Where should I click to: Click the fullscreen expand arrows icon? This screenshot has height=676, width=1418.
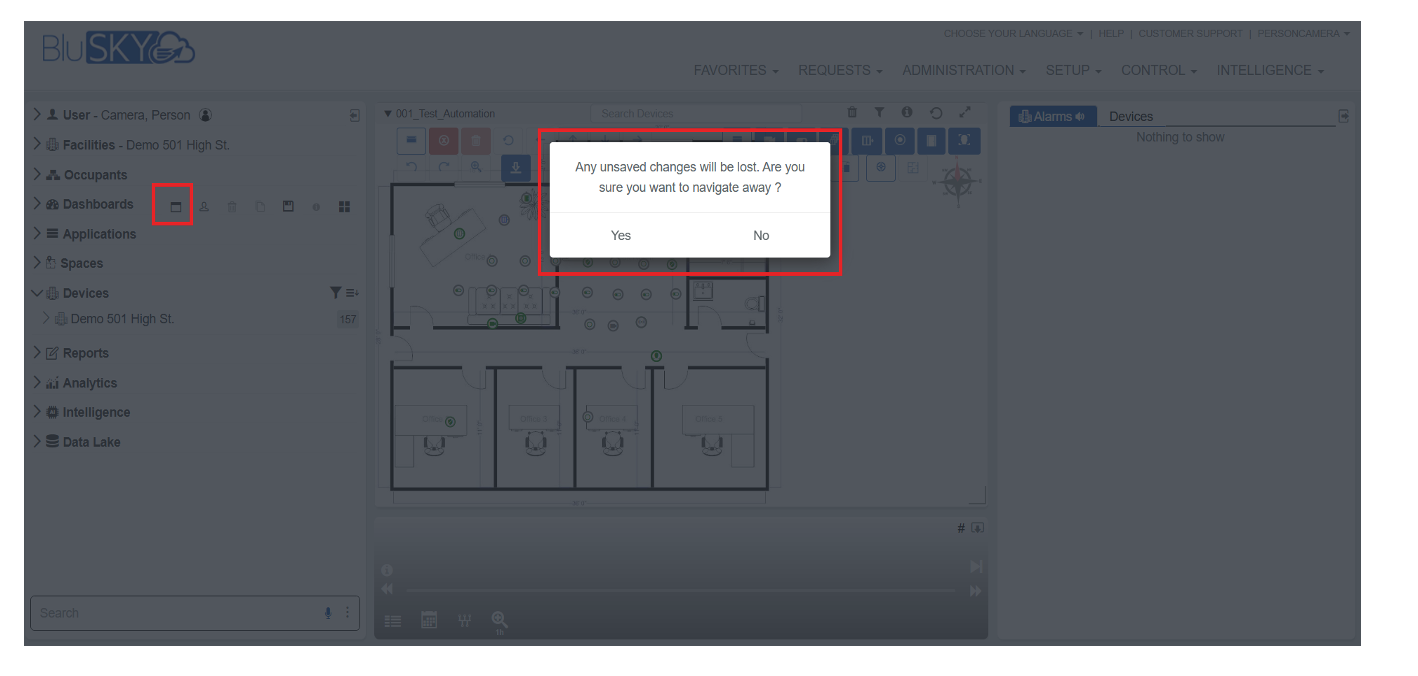[965, 113]
